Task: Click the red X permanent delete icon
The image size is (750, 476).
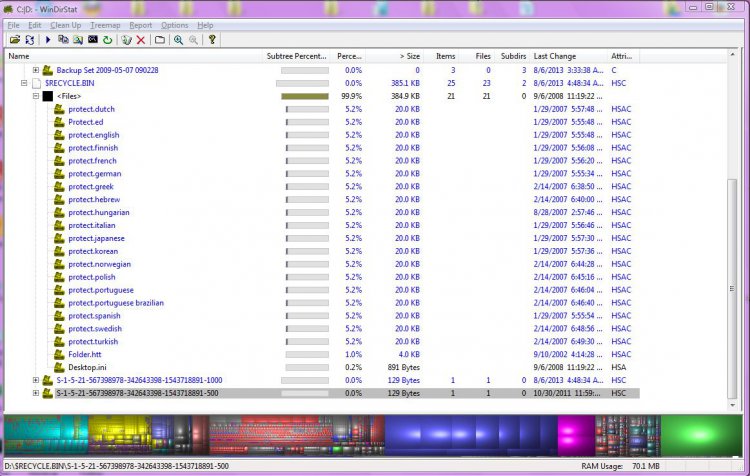Action: point(141,40)
